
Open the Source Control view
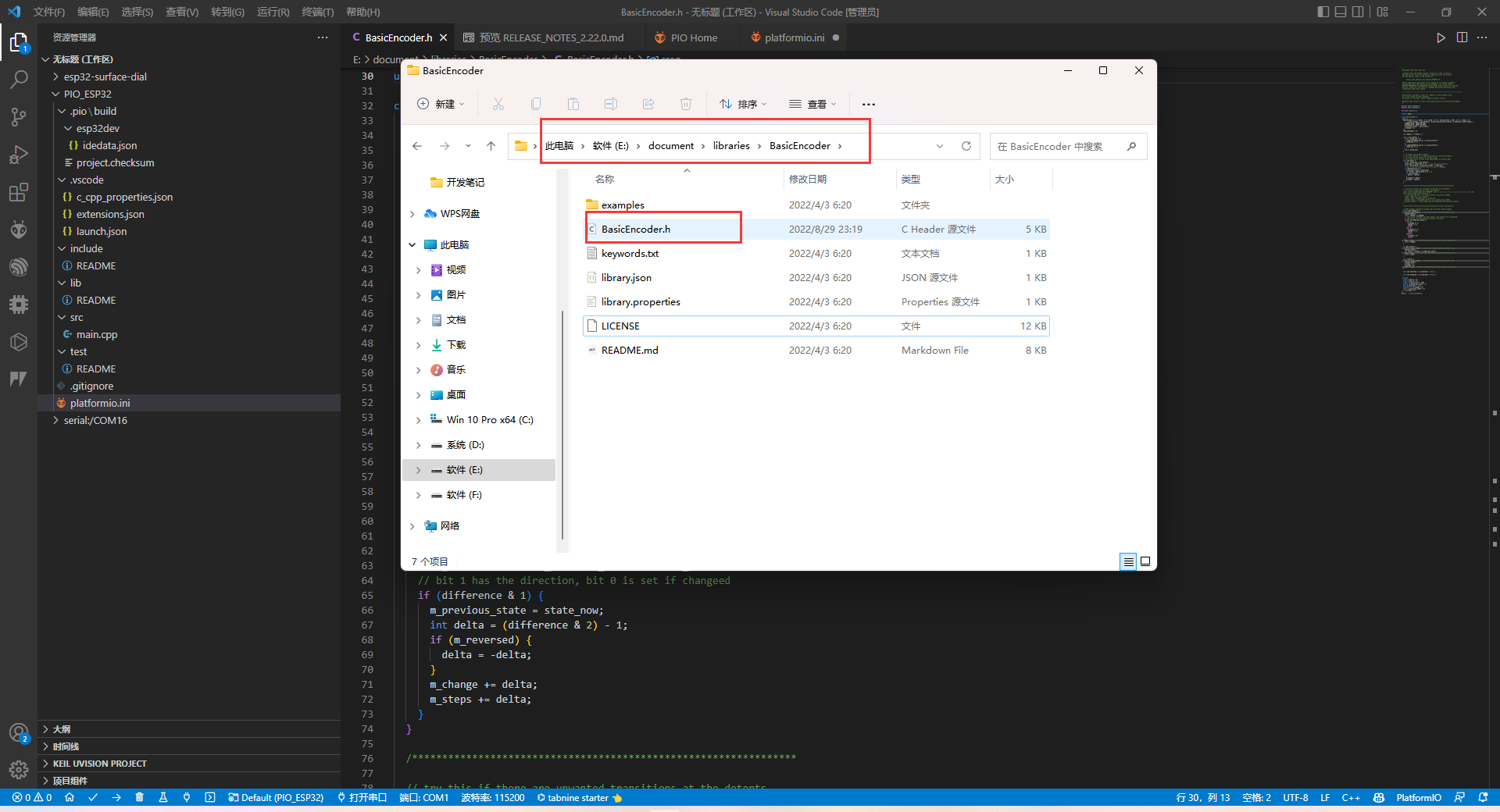pyautogui.click(x=19, y=117)
